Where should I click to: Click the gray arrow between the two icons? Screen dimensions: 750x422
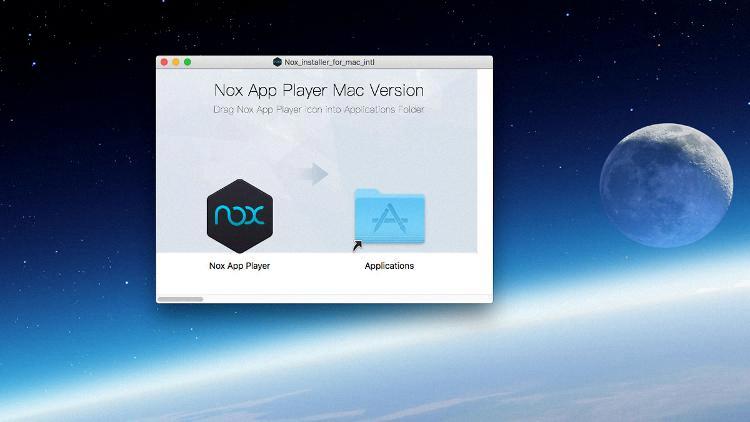pos(316,174)
